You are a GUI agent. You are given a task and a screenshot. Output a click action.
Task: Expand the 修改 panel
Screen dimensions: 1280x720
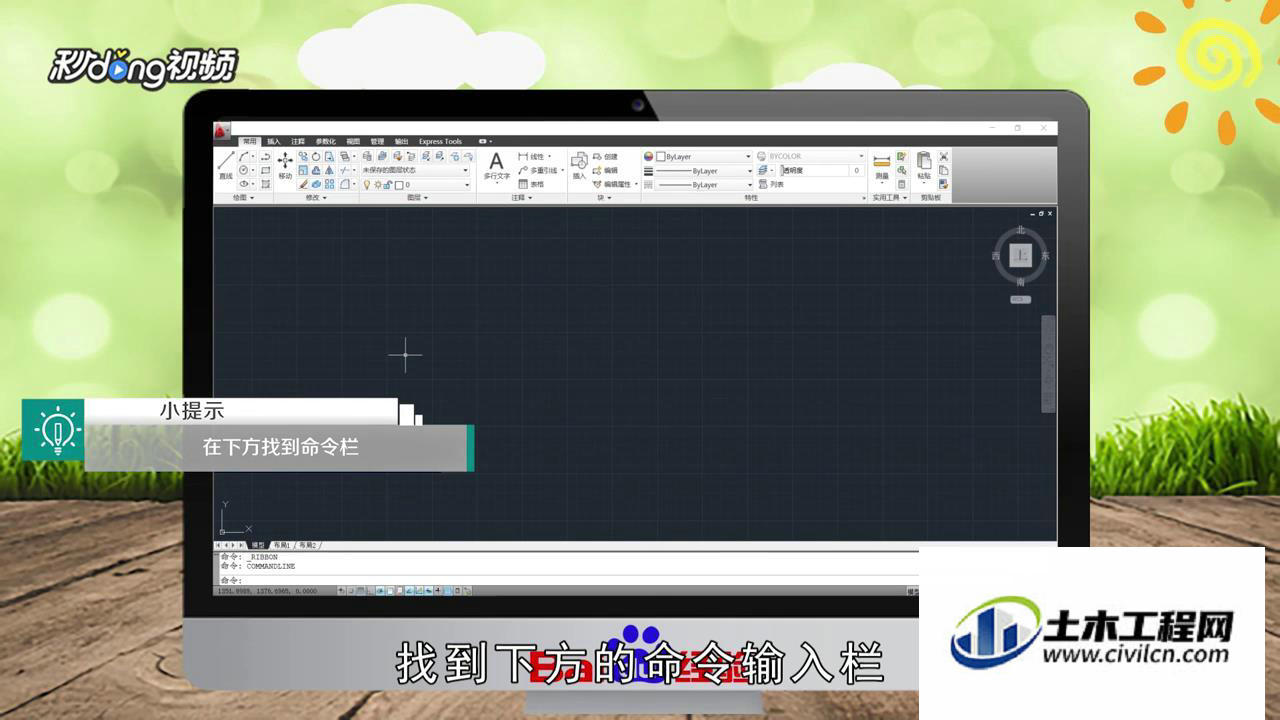pos(316,197)
